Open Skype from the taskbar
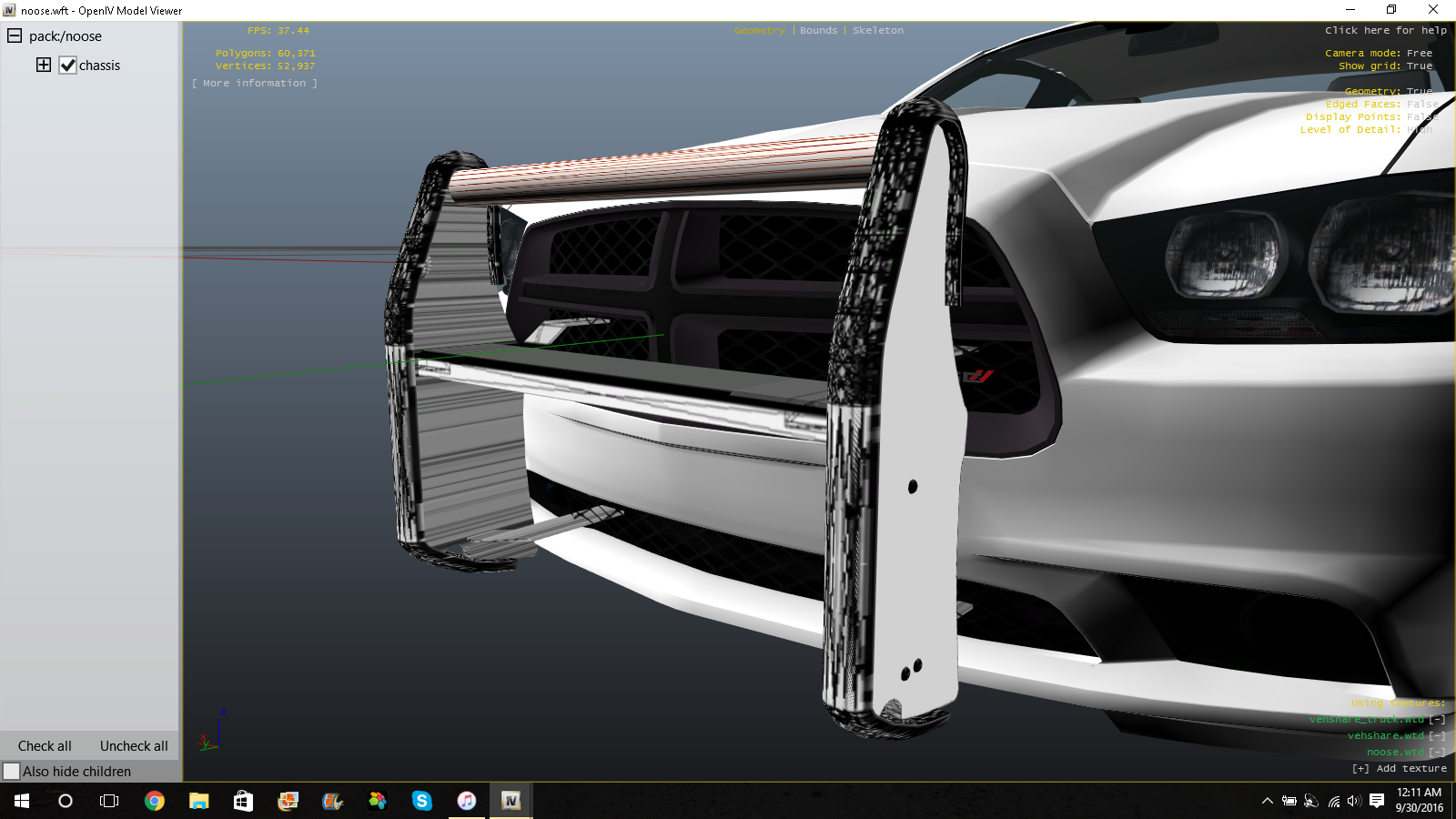Viewport: 1456px width, 819px height. [x=421, y=801]
